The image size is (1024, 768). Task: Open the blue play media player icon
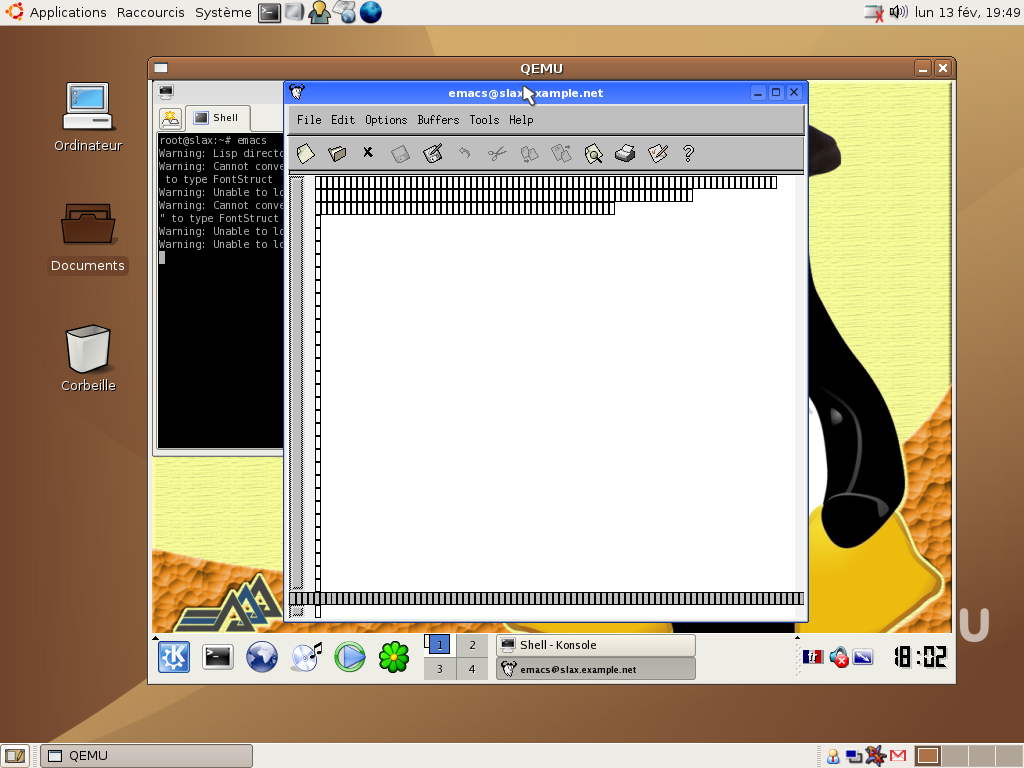point(350,657)
